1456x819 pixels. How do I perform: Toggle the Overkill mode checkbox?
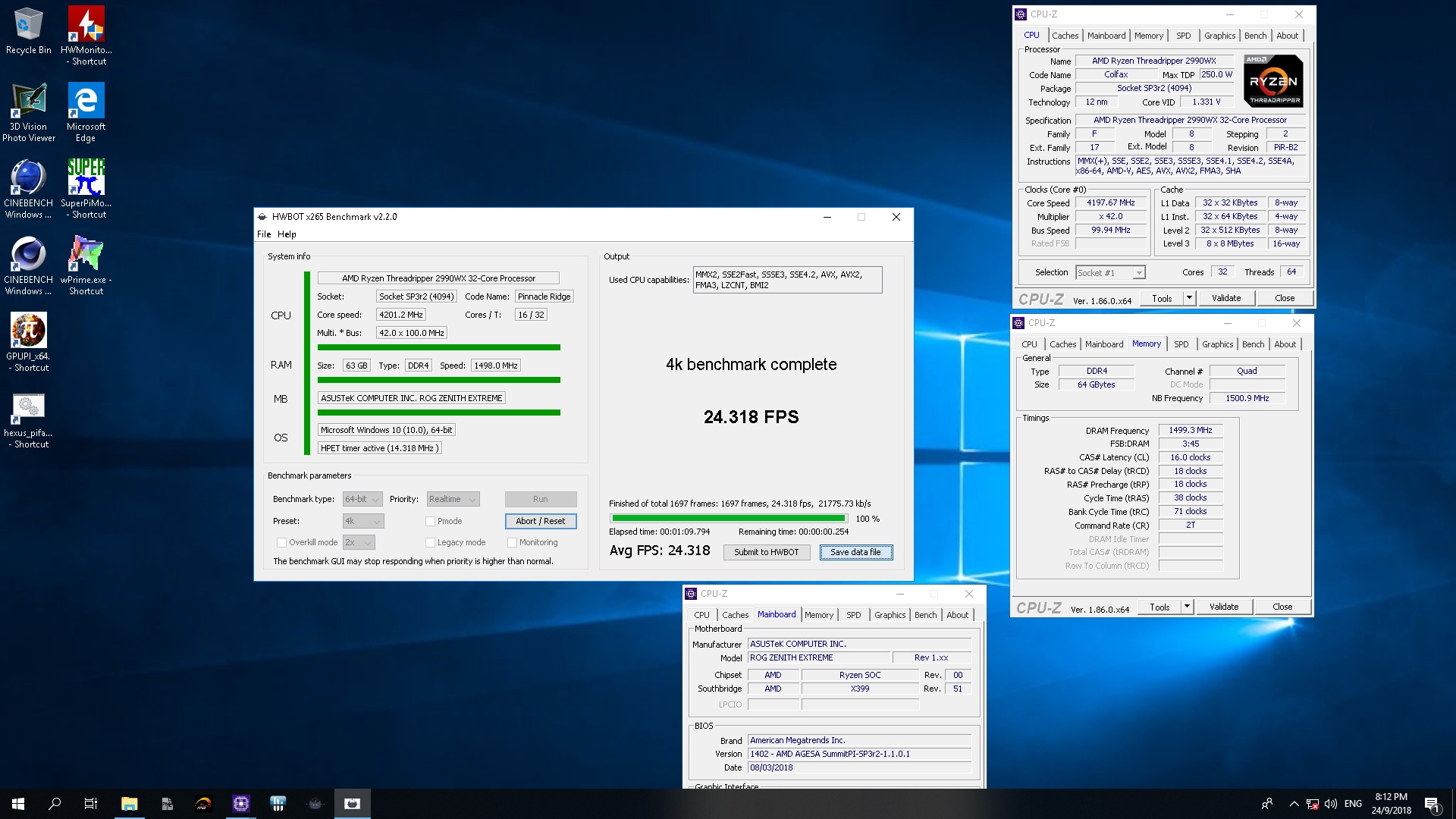tap(282, 542)
